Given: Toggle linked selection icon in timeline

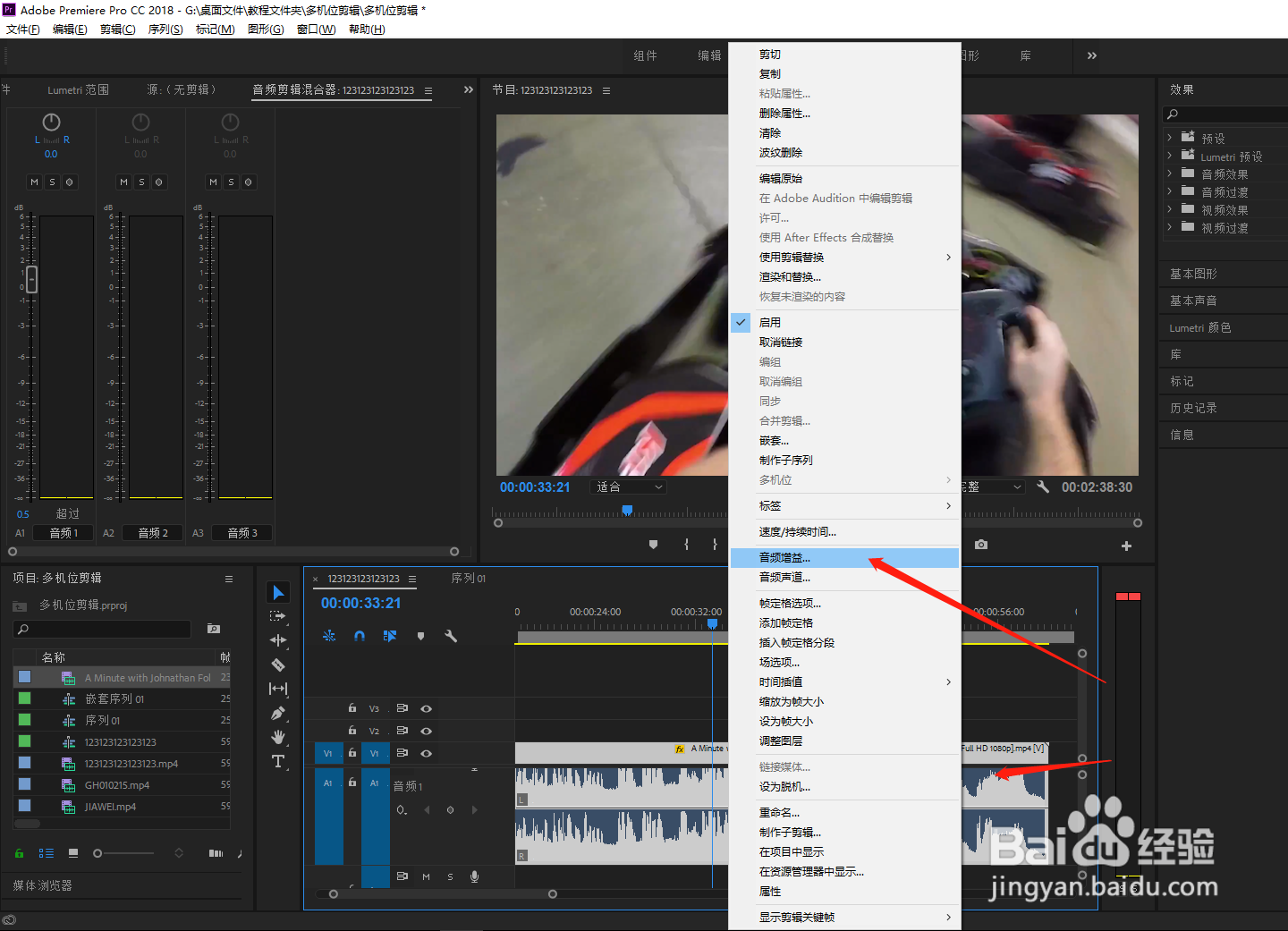Looking at the screenshot, I should click(x=390, y=636).
